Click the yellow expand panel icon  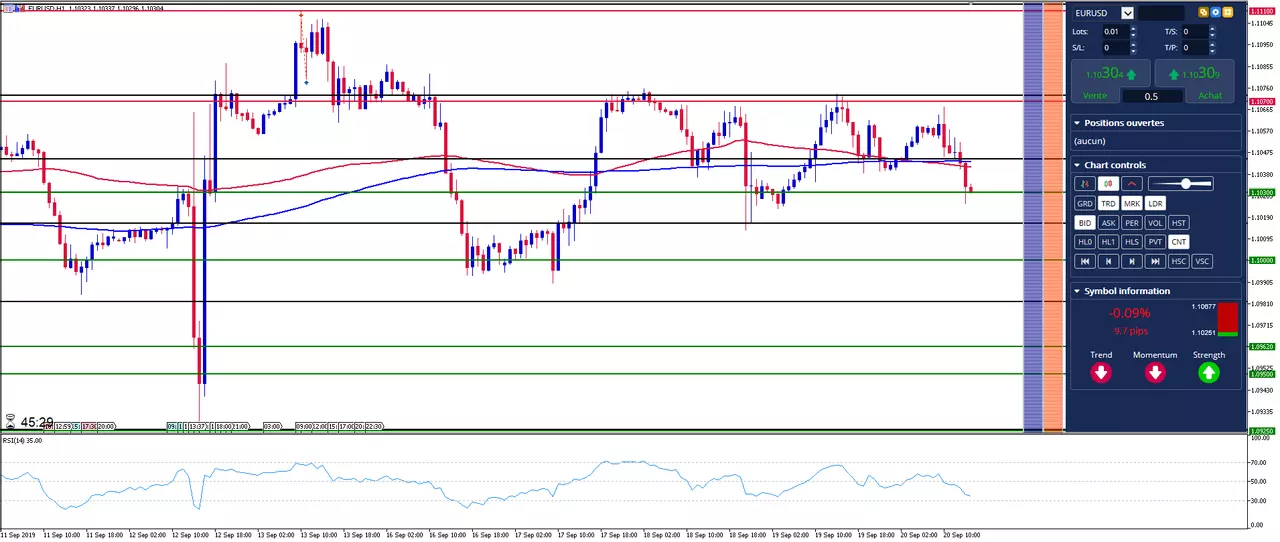click(x=1227, y=12)
